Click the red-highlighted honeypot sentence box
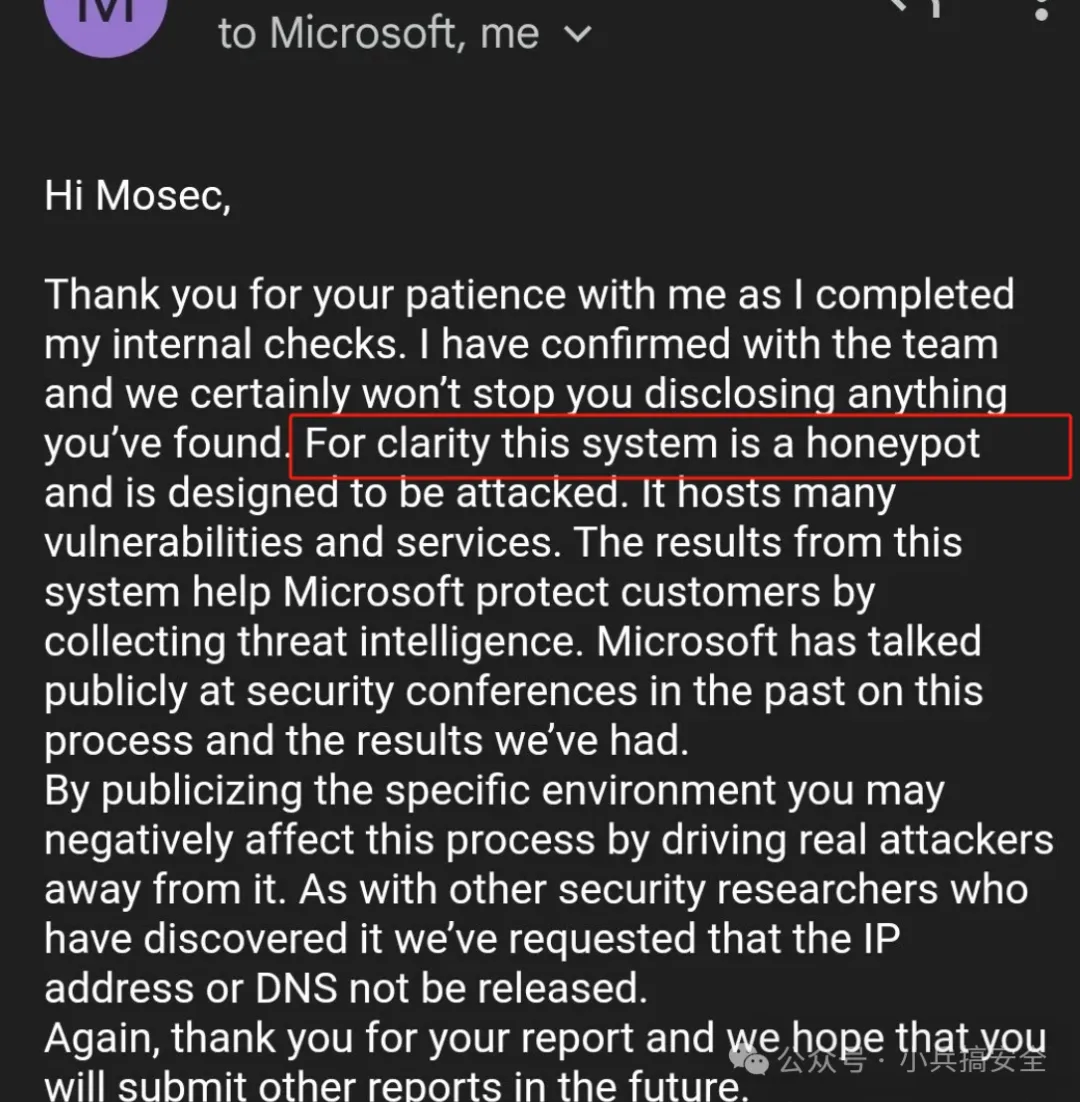This screenshot has height=1102, width=1080. click(681, 445)
